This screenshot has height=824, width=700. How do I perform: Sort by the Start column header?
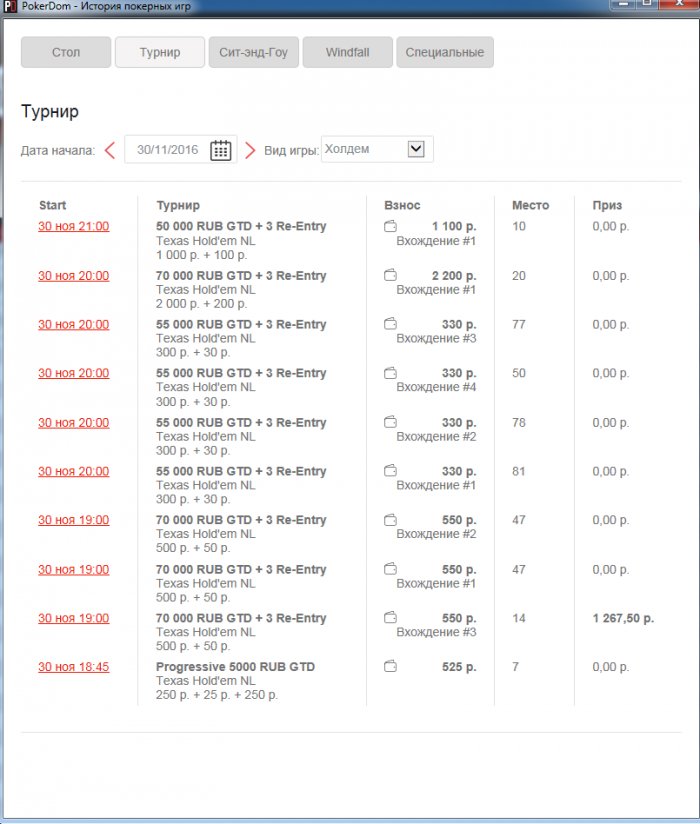click(x=53, y=205)
